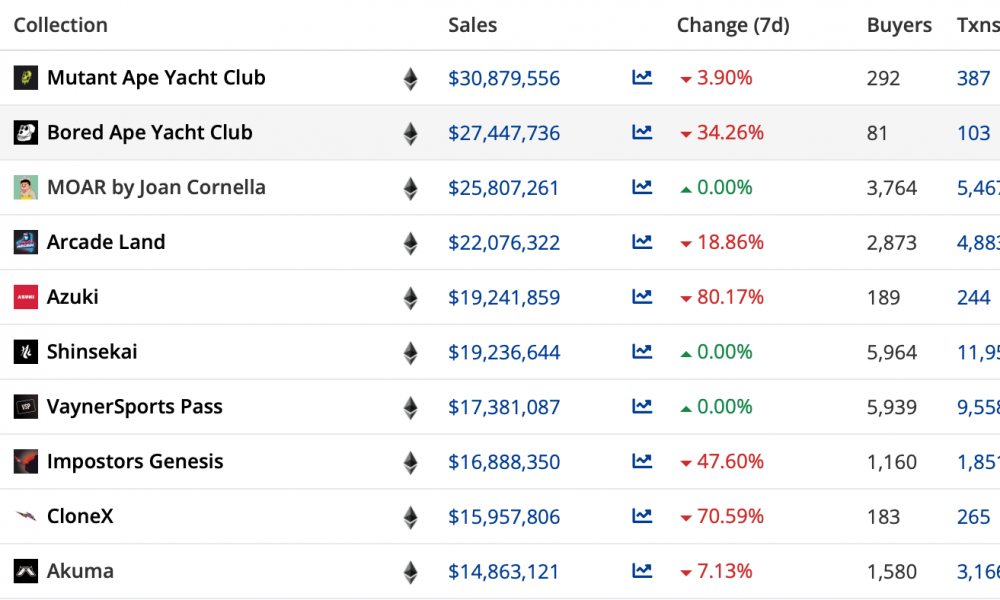Open chart icon for Azuki row
The width and height of the screenshot is (1000, 600).
pyautogui.click(x=642, y=296)
